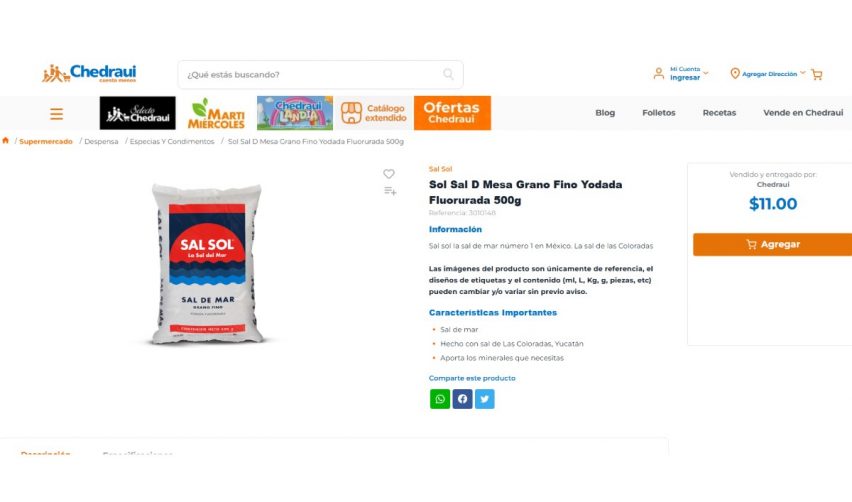Click the search magnifier icon
Image resolution: width=852 pixels, height=502 pixels.
(x=448, y=74)
